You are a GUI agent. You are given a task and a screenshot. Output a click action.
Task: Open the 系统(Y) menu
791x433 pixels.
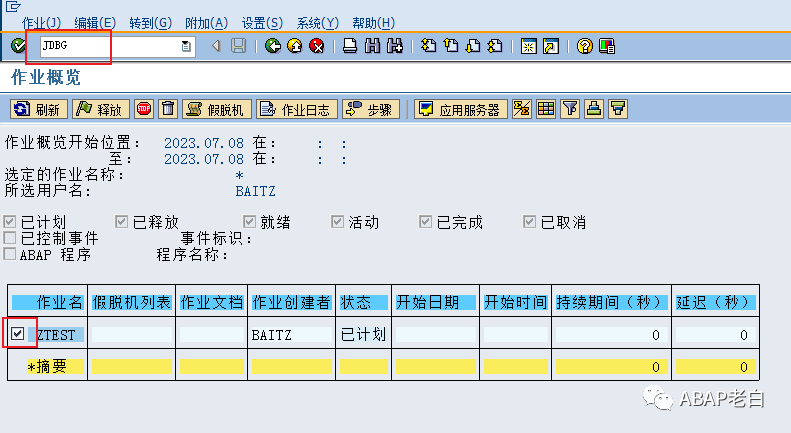pyautogui.click(x=318, y=23)
